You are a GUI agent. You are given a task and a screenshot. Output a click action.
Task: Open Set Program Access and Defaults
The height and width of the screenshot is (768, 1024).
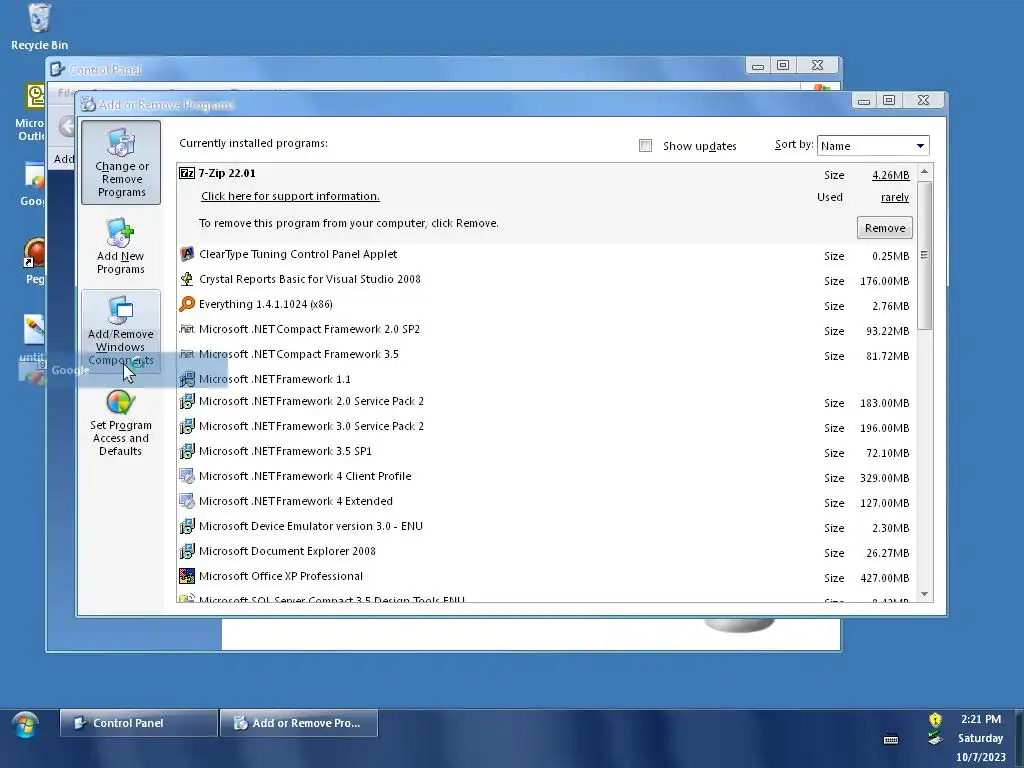click(x=121, y=423)
